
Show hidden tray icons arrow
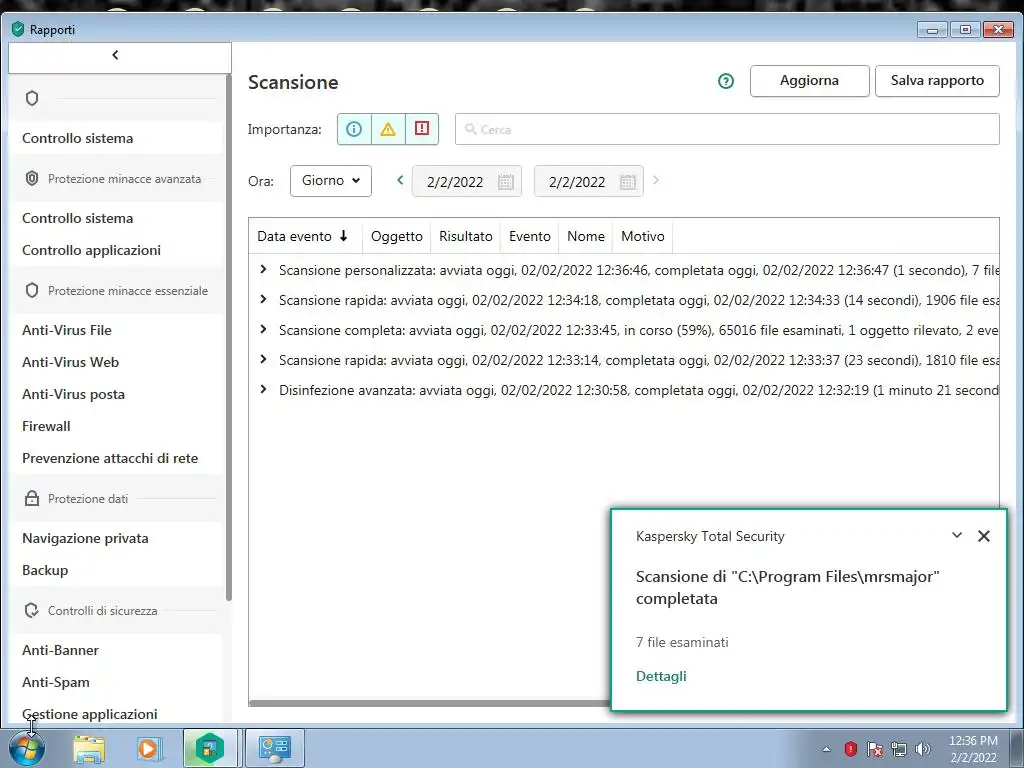[826, 749]
